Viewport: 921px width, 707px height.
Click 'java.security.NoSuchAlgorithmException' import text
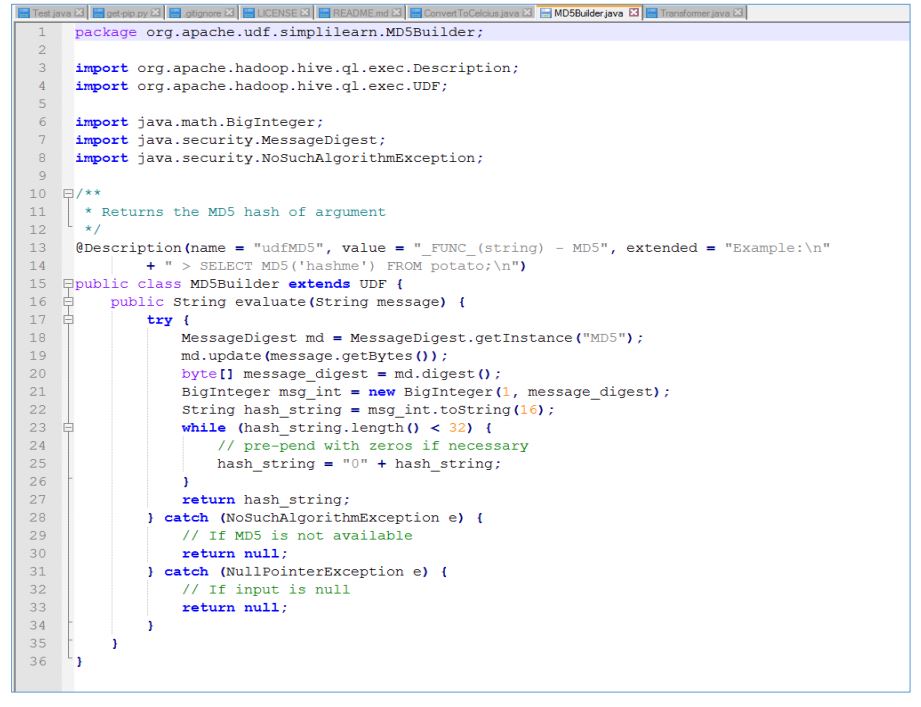click(x=307, y=158)
